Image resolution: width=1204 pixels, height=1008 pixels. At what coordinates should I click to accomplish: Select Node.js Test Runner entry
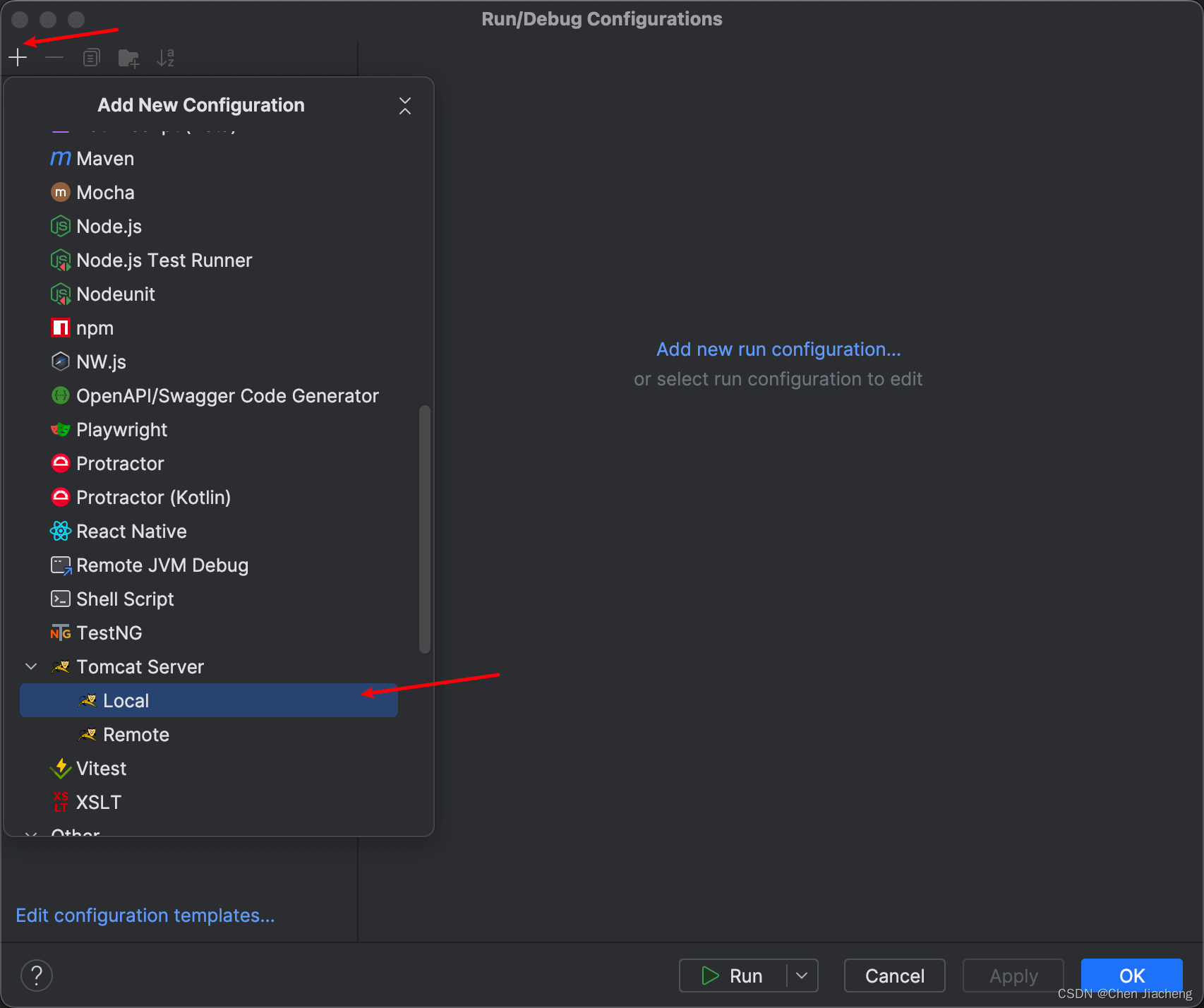click(208, 260)
